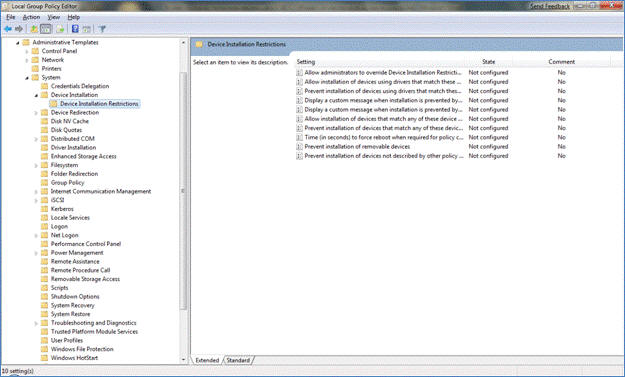Expand the Filesystem tree node
625x377 pixels.
tap(36, 165)
